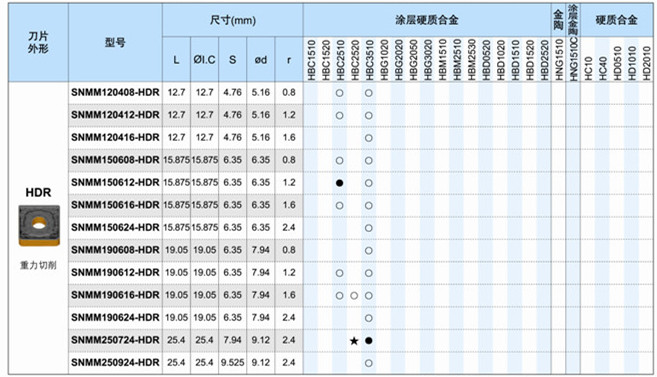Click the HDR insert product image
Screen dimensions: 657x377
tap(39, 225)
